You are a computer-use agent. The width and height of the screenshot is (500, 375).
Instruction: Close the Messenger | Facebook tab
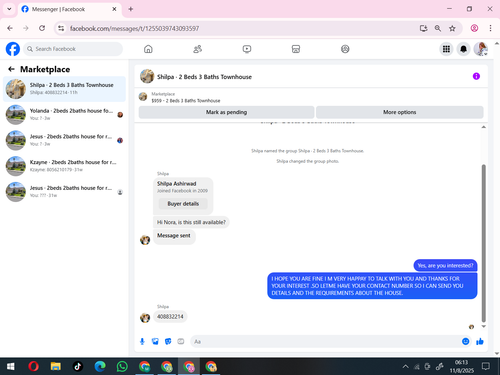pos(114,9)
